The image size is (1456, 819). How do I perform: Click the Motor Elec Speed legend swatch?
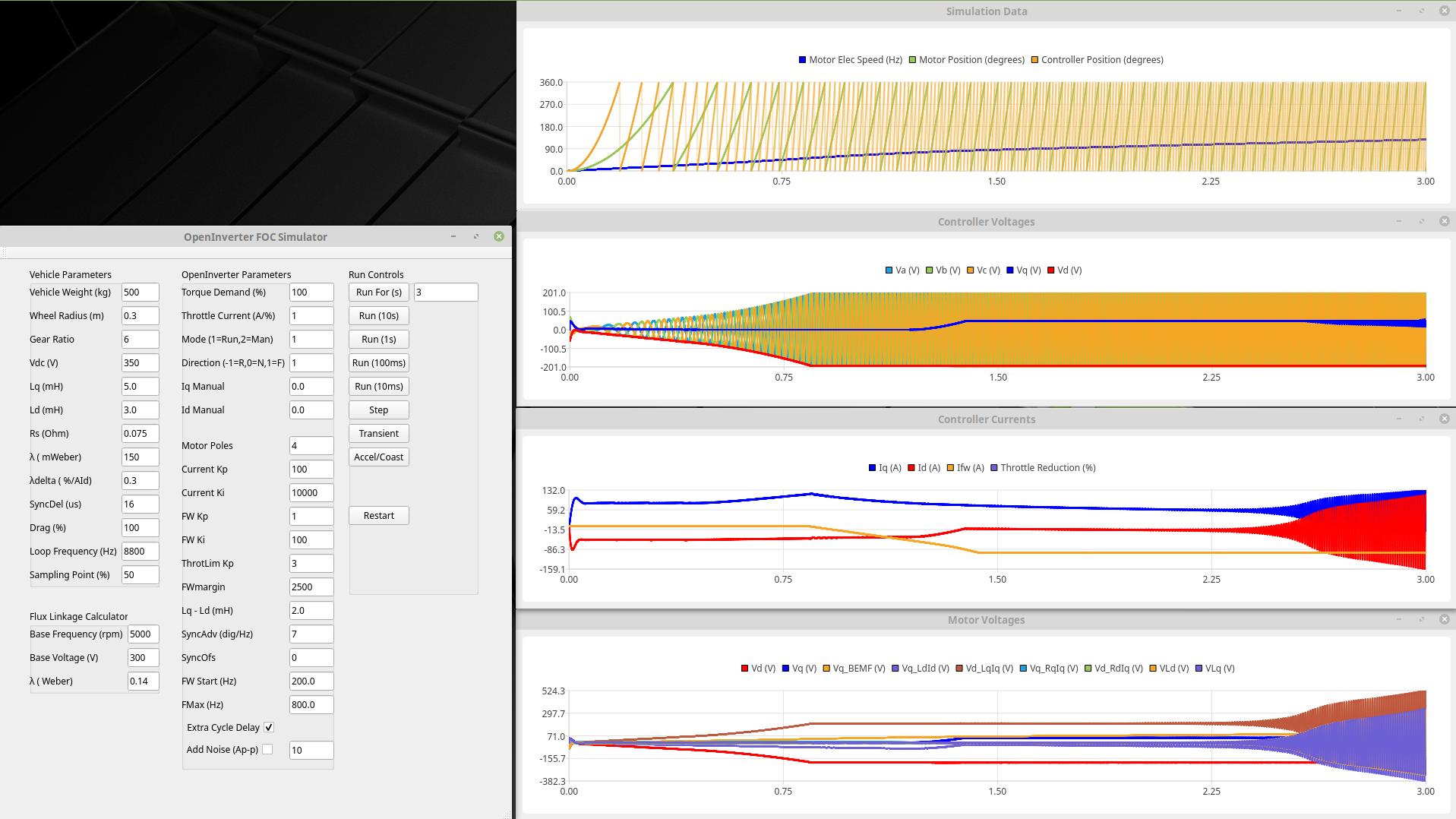802,60
